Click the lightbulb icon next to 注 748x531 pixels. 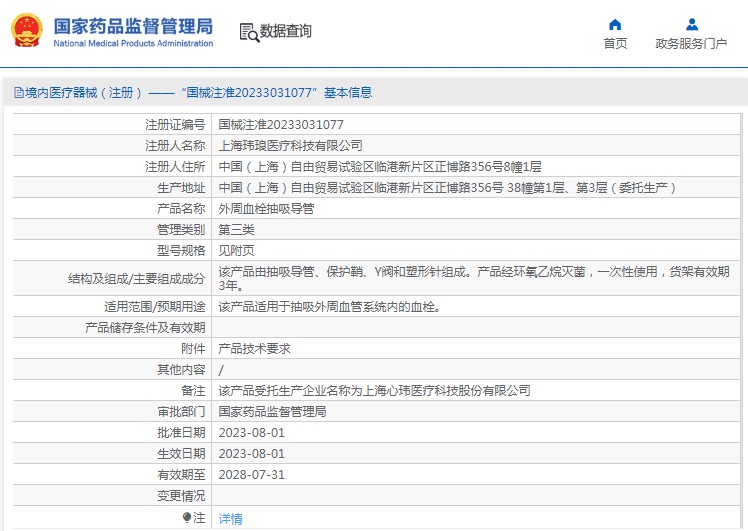click(187, 518)
